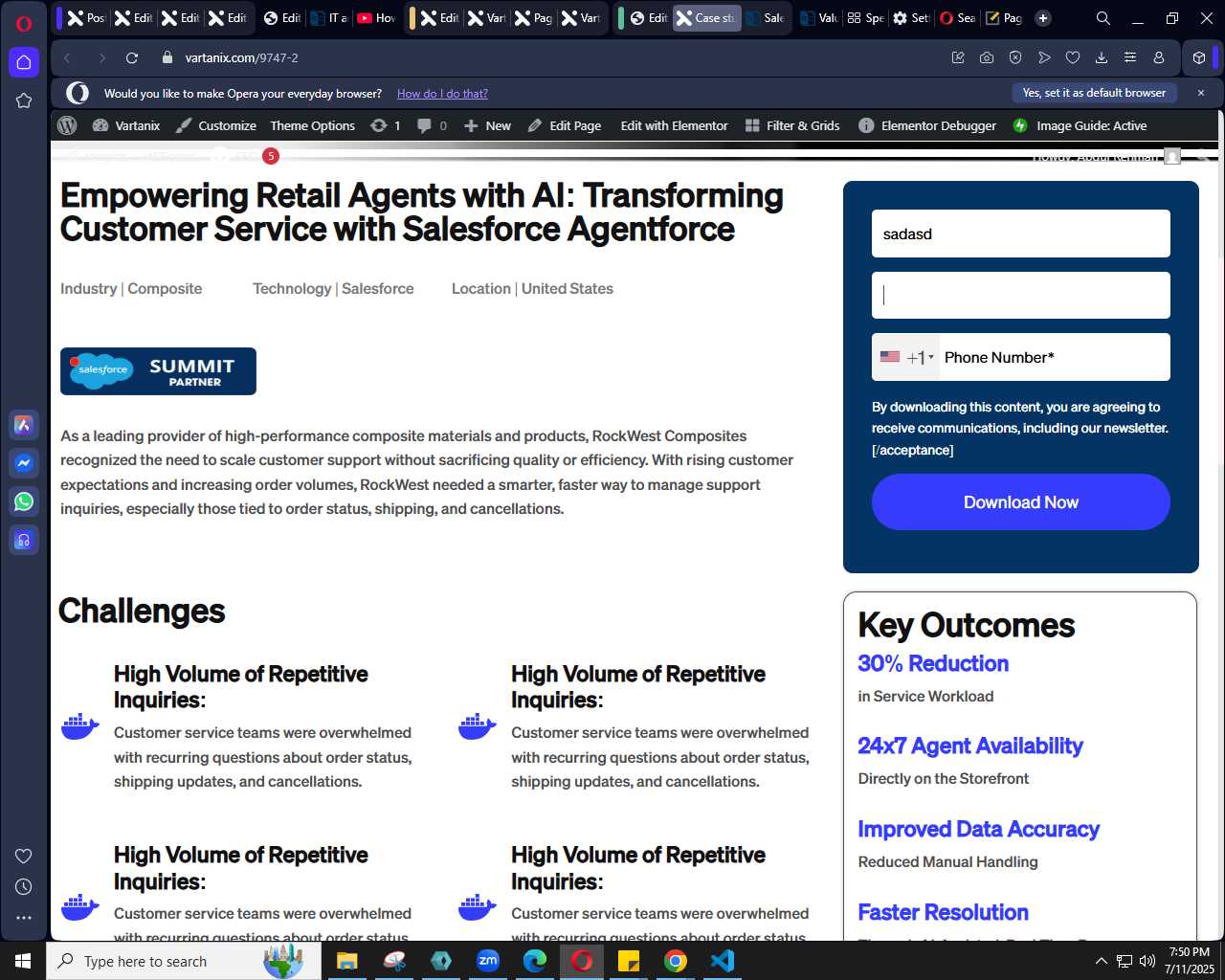
Task: Search tabs with magnifier icon
Action: click(x=1103, y=18)
